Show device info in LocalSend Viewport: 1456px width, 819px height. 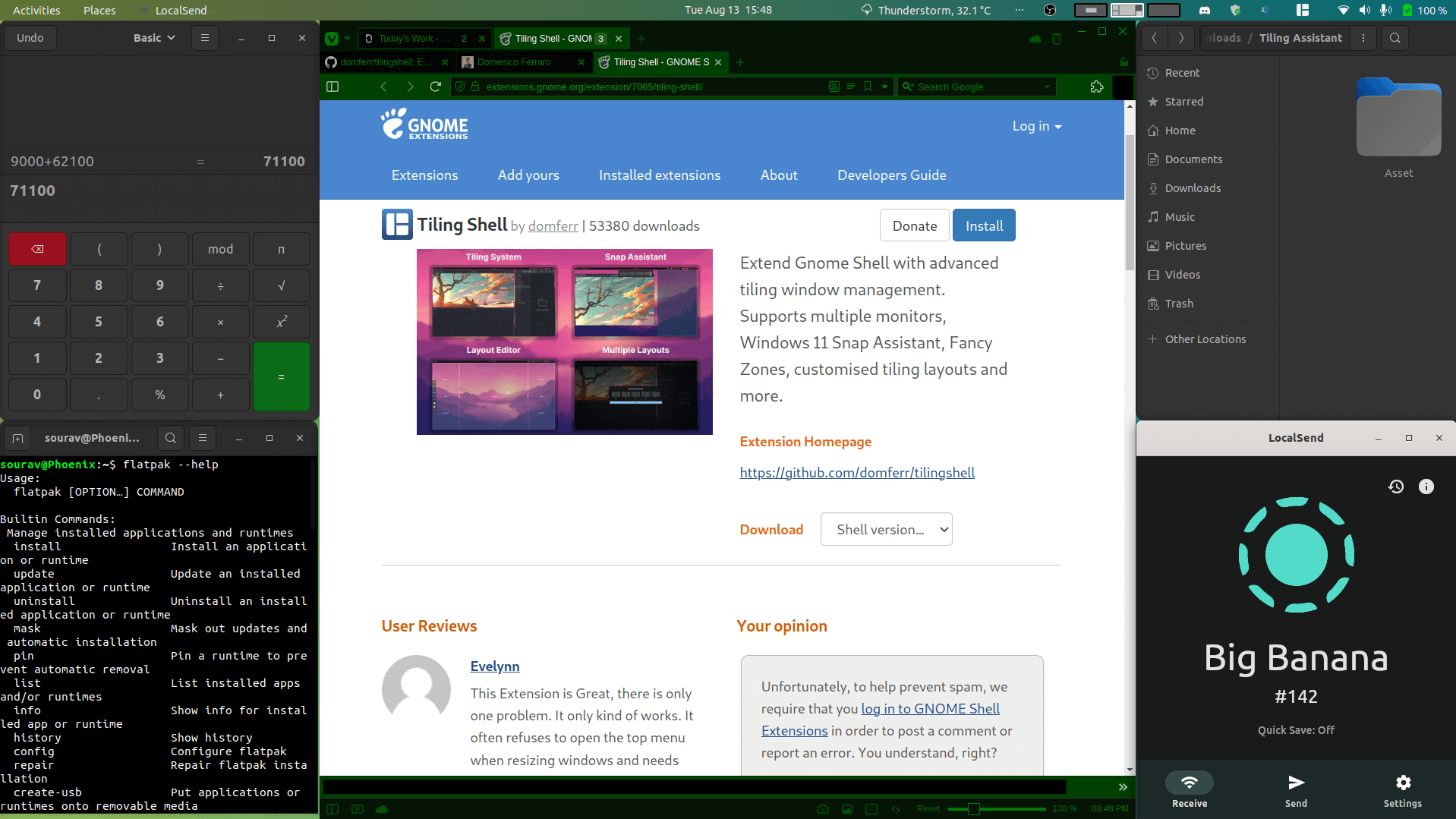(x=1427, y=487)
